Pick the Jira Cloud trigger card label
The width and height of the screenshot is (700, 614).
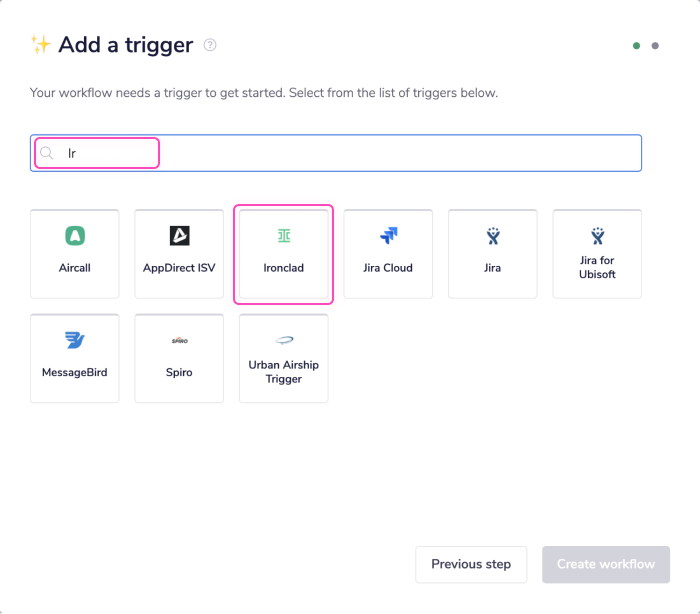[388, 268]
